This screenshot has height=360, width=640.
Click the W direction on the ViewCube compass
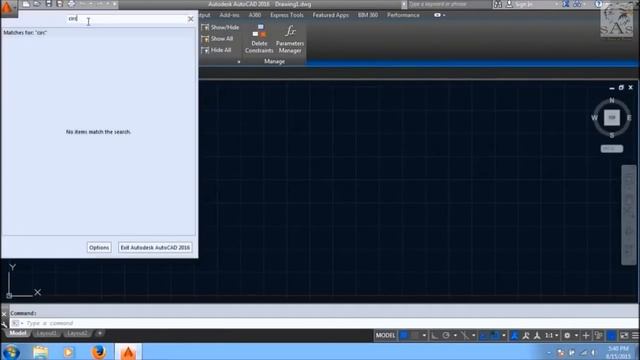coord(594,118)
